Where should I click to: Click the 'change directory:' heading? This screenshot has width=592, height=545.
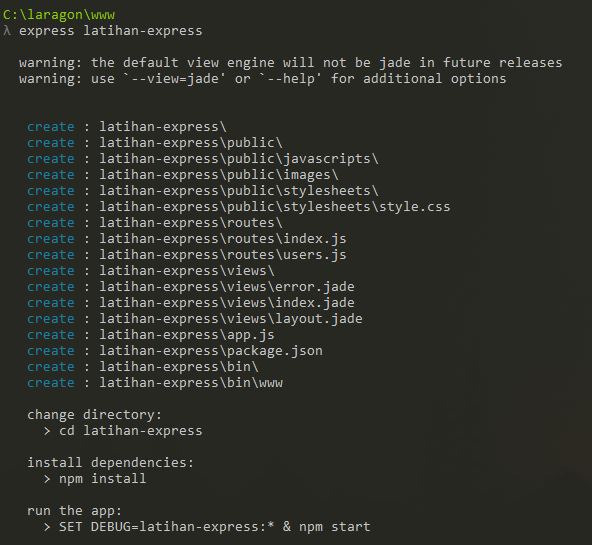point(94,415)
